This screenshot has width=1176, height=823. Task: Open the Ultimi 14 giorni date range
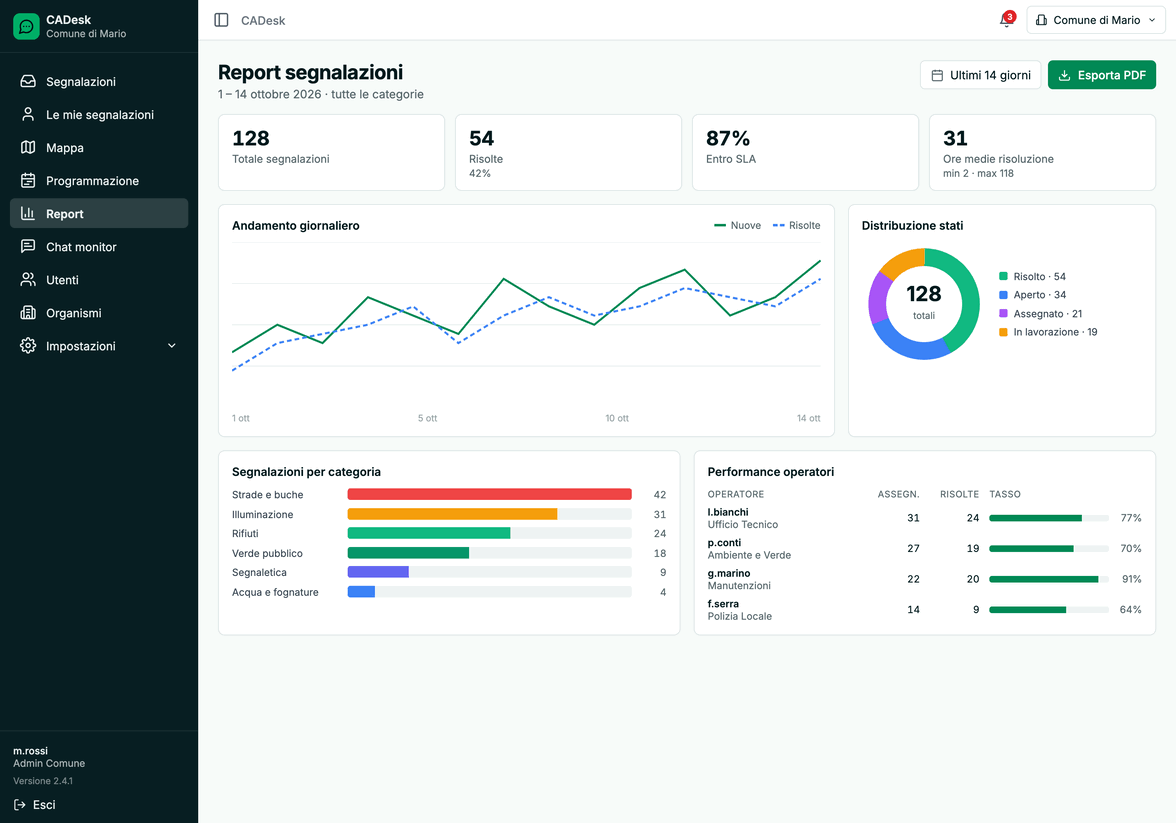[x=980, y=75]
